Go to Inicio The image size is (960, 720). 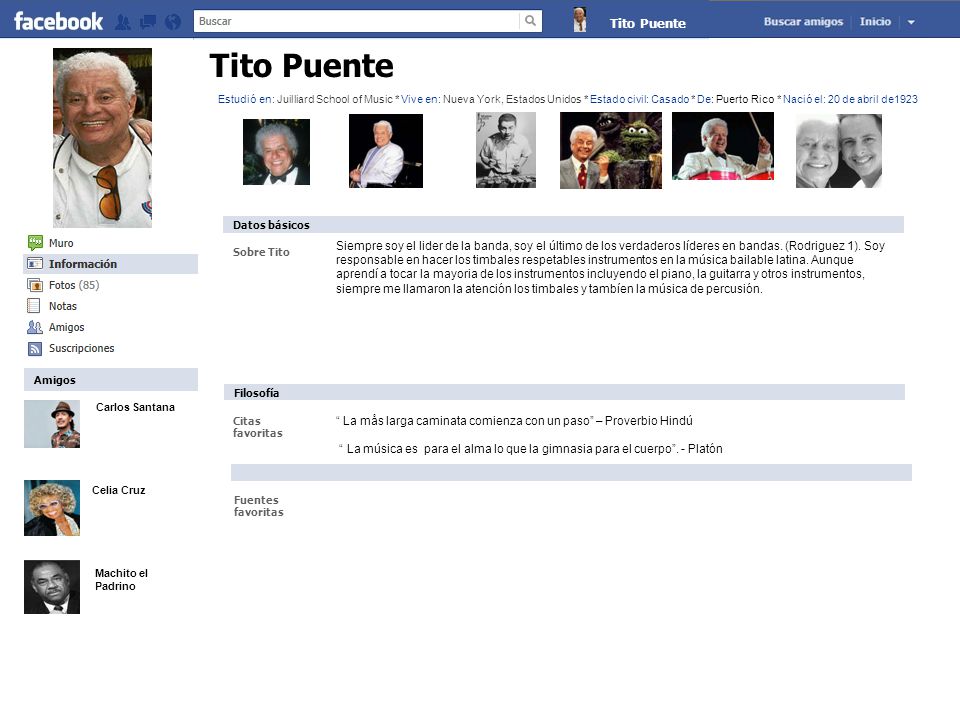click(x=875, y=21)
